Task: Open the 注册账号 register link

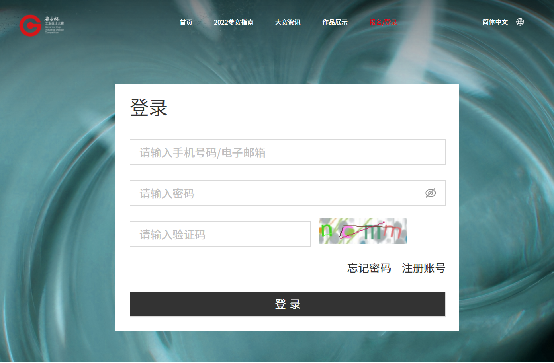Action: point(423,268)
